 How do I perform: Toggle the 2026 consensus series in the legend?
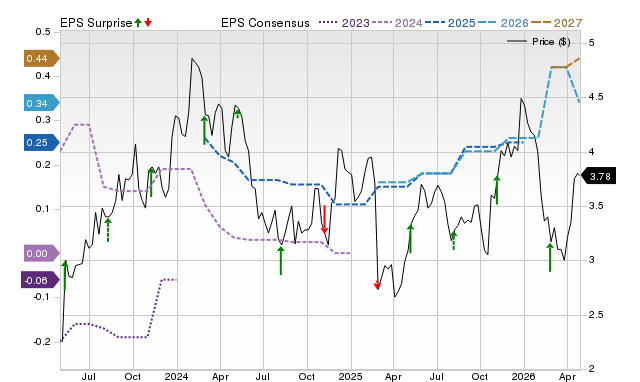click(503, 23)
